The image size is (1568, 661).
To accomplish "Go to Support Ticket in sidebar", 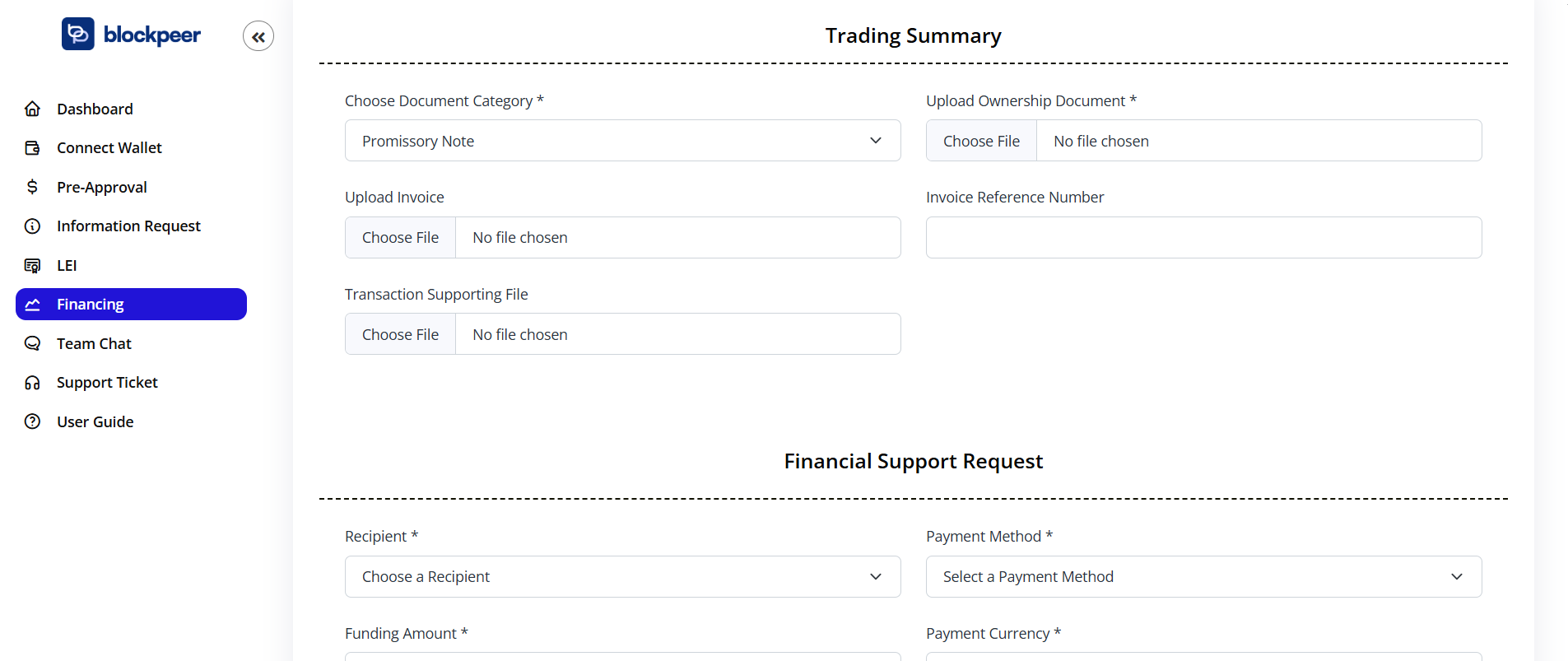I will click(x=107, y=383).
